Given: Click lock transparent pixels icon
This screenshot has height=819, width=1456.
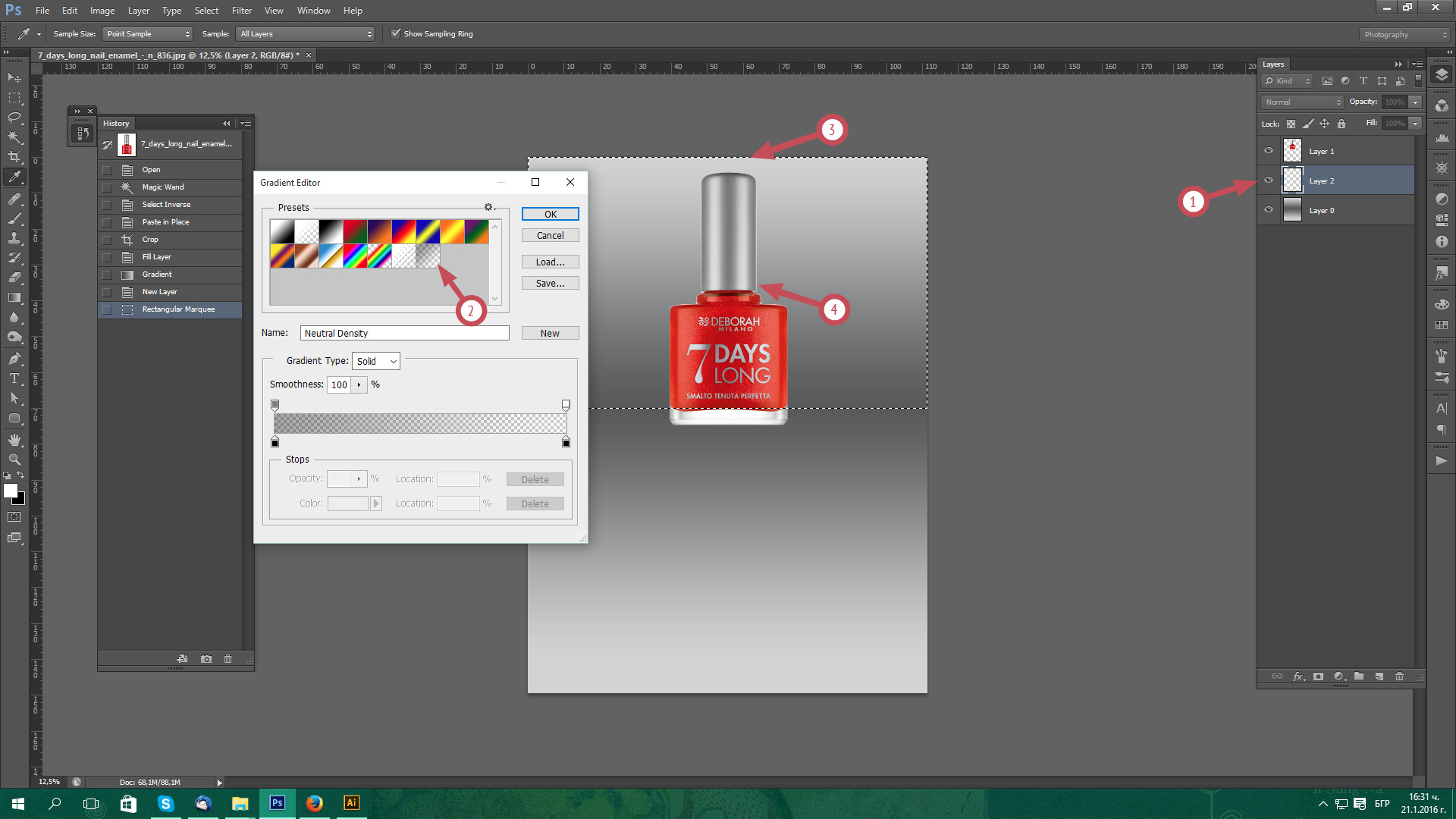Looking at the screenshot, I should pyautogui.click(x=1291, y=124).
